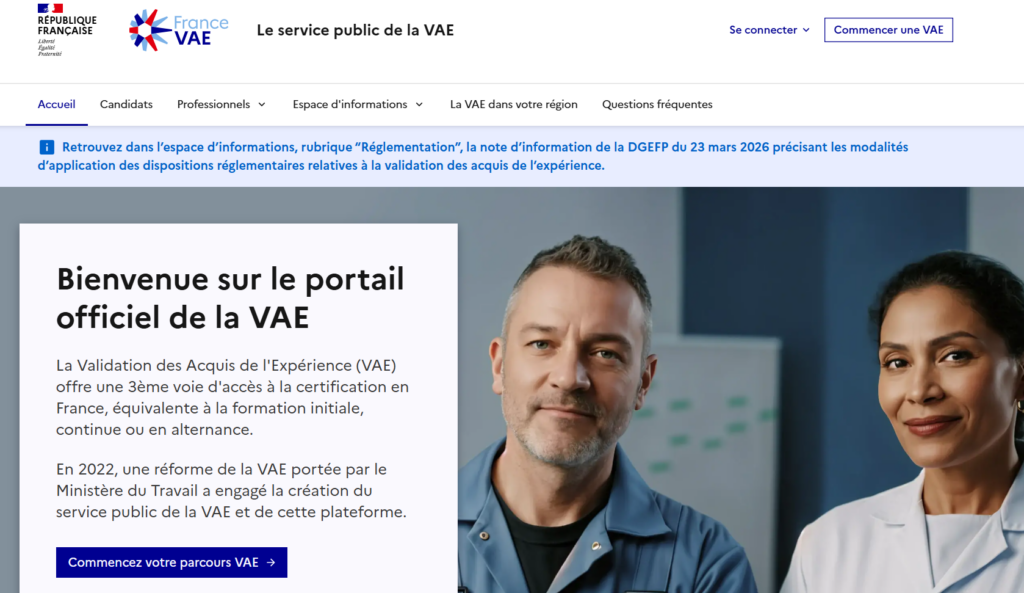Image resolution: width=1024 pixels, height=593 pixels.
Task: Open Questions fréquentes page
Action: coord(657,104)
